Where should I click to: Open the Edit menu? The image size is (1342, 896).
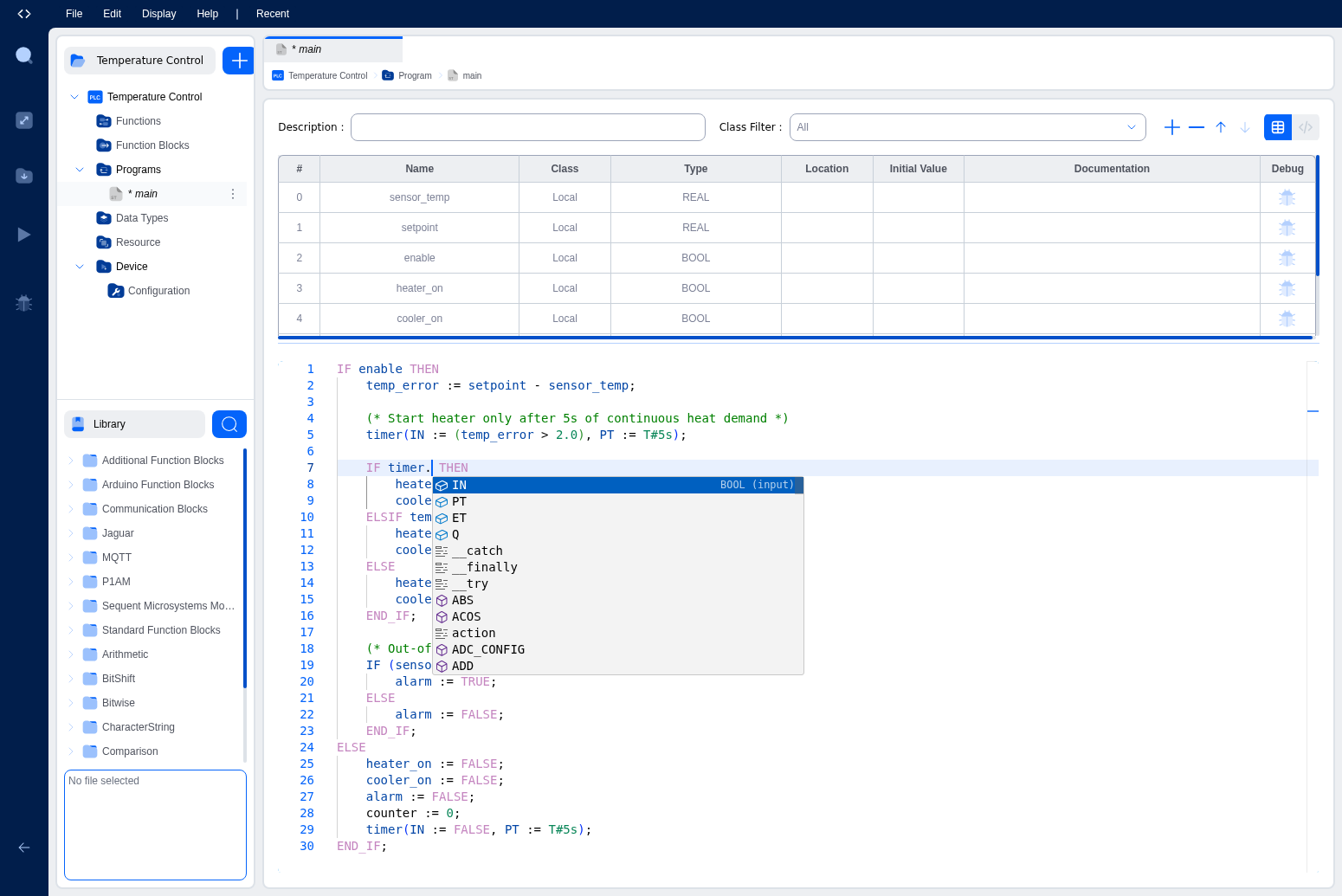(x=113, y=14)
